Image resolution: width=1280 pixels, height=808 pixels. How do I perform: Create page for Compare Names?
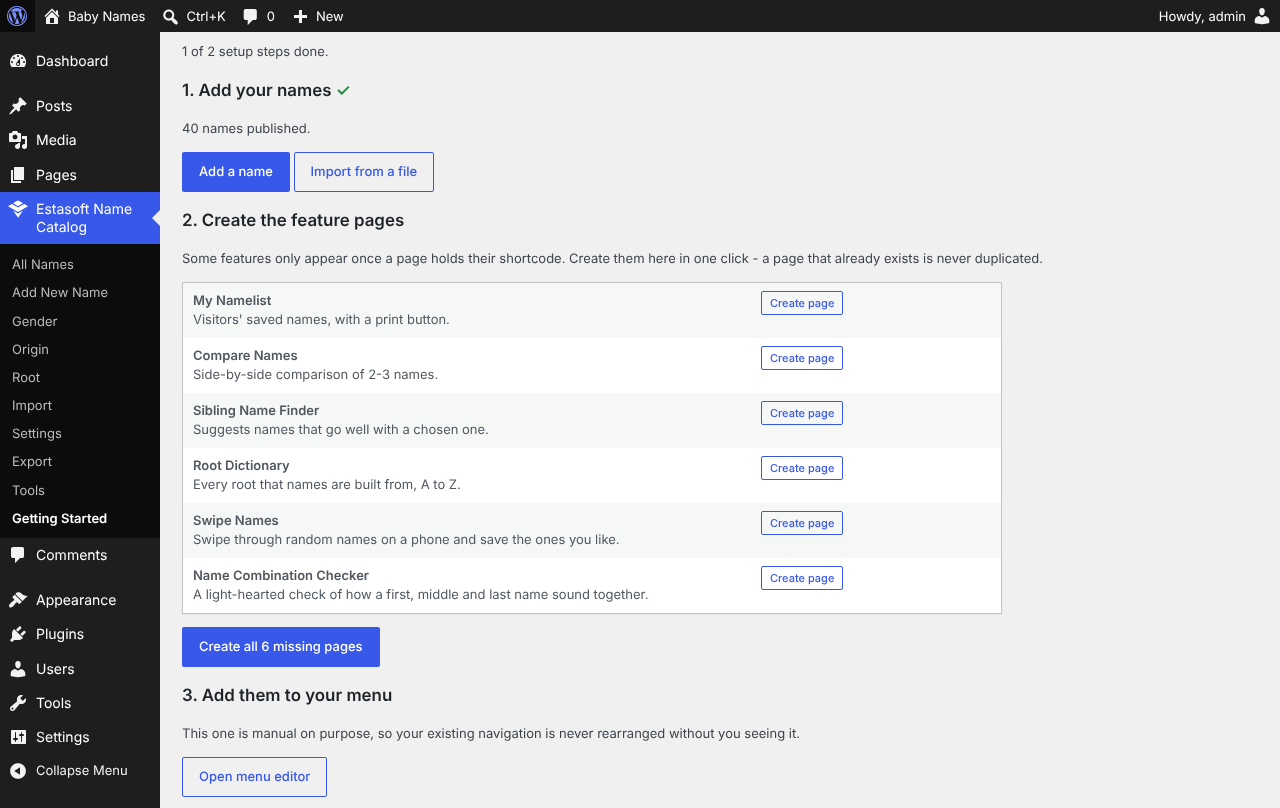tap(802, 358)
